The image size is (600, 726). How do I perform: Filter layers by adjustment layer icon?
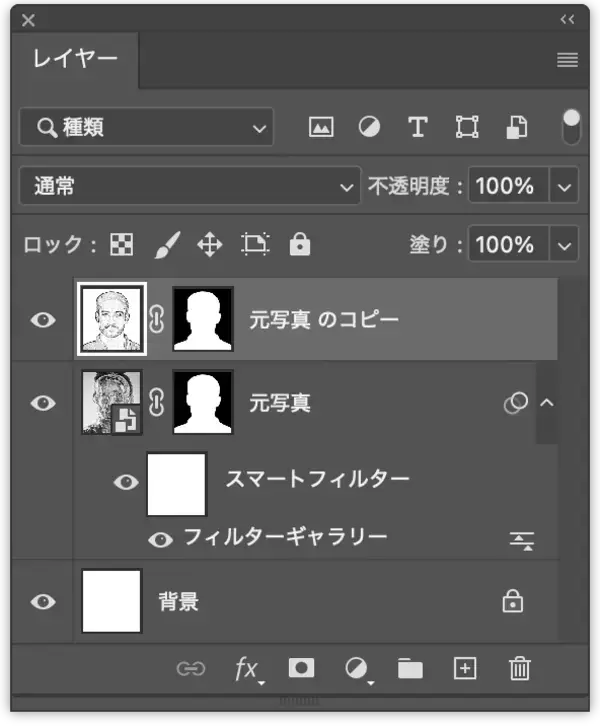(x=369, y=127)
